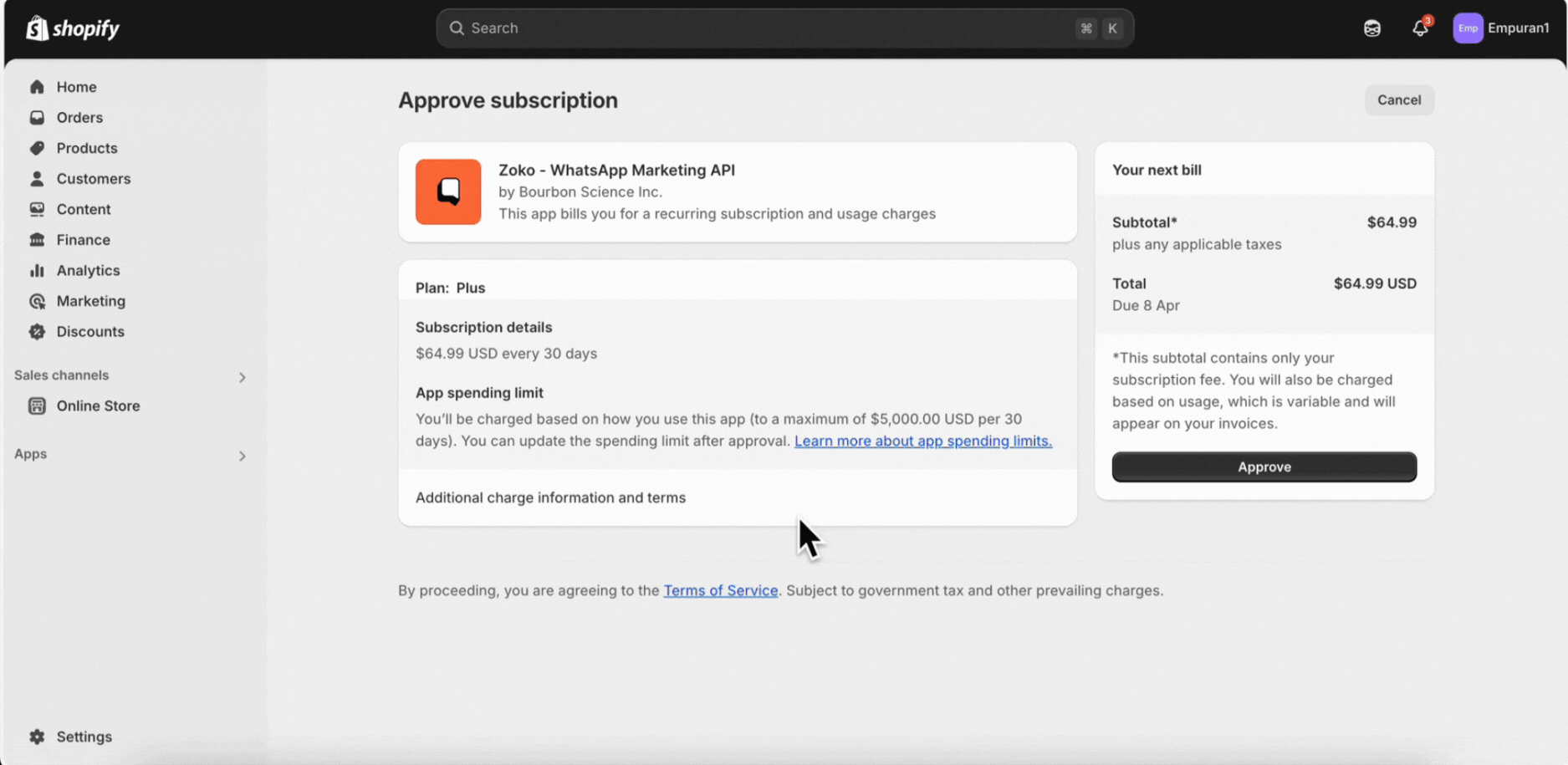The height and width of the screenshot is (765, 1568).
Task: Open the Sidekick assistant icon
Action: tap(1372, 28)
